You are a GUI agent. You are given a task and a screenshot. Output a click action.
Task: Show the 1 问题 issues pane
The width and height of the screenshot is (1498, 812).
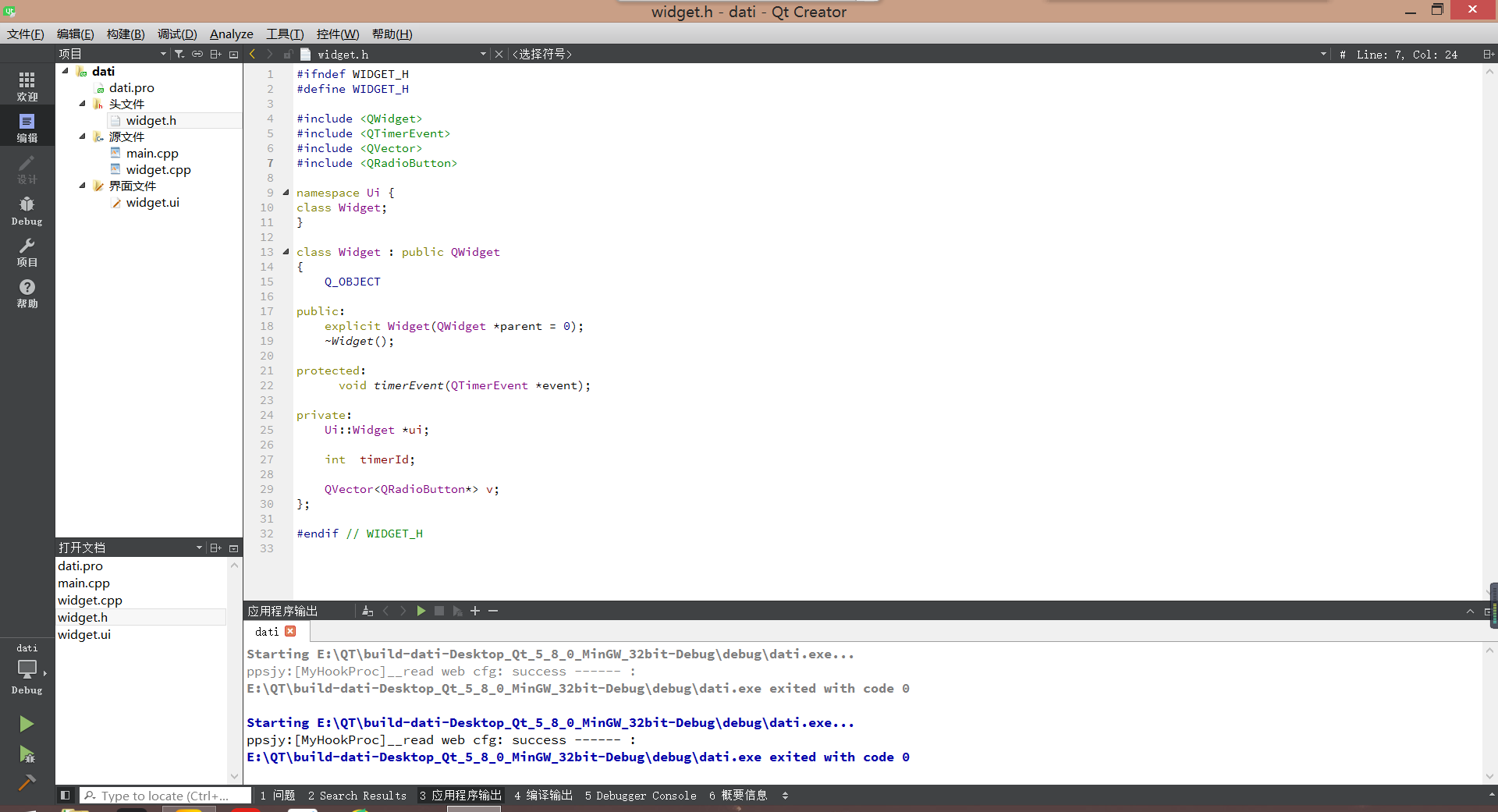(x=278, y=796)
